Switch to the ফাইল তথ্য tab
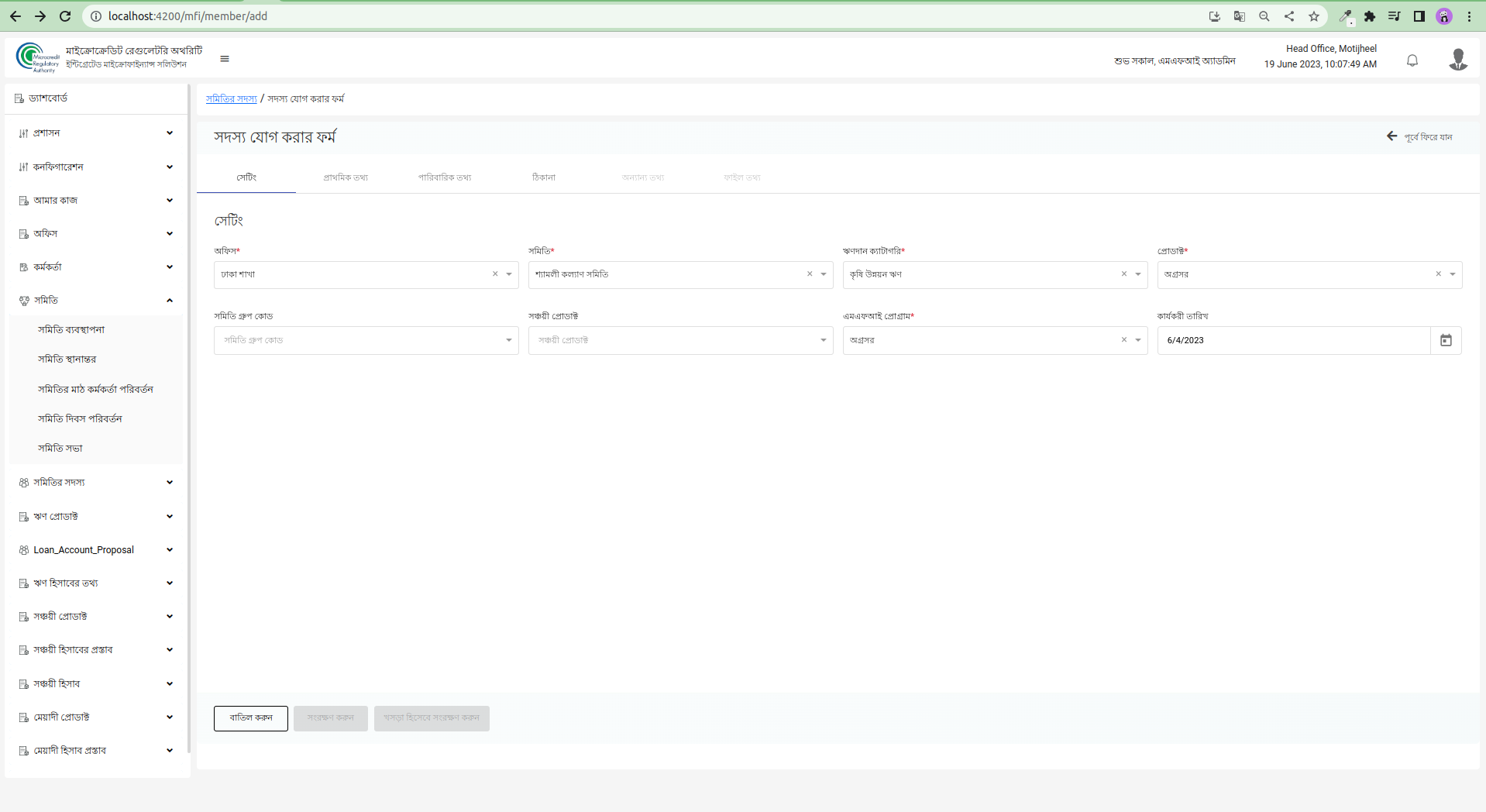This screenshot has height=812, width=1486. coord(742,177)
